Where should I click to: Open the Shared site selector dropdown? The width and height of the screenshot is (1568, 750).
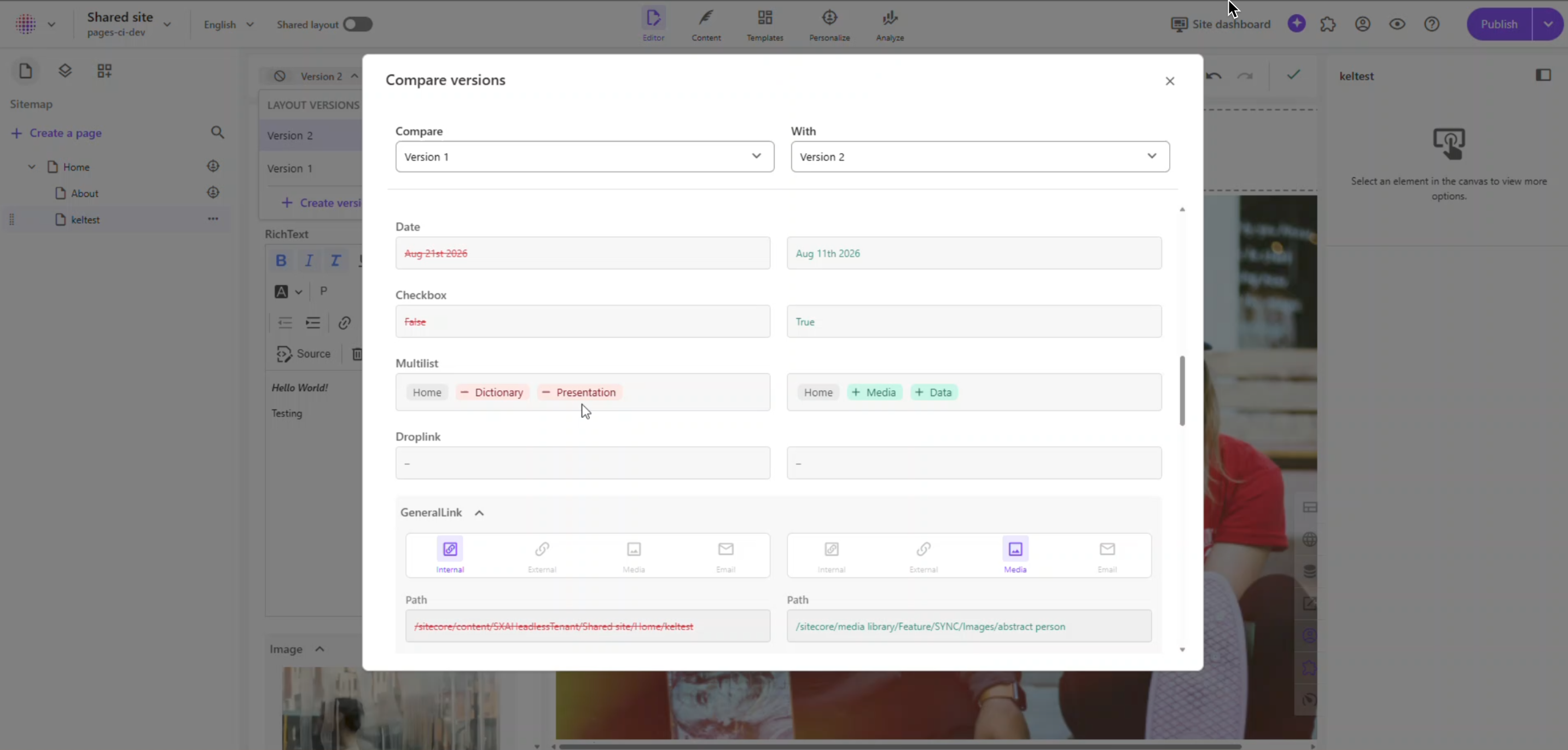pos(129,25)
